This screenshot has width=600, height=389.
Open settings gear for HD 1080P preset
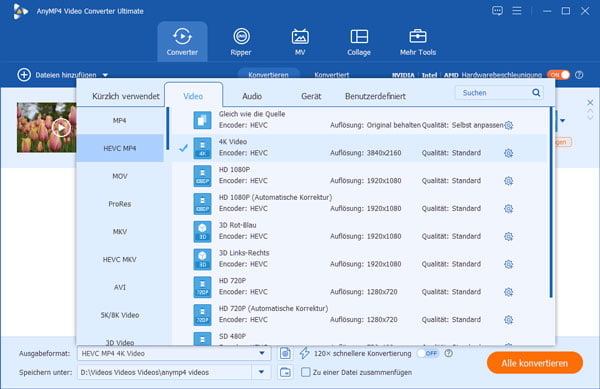(x=508, y=181)
